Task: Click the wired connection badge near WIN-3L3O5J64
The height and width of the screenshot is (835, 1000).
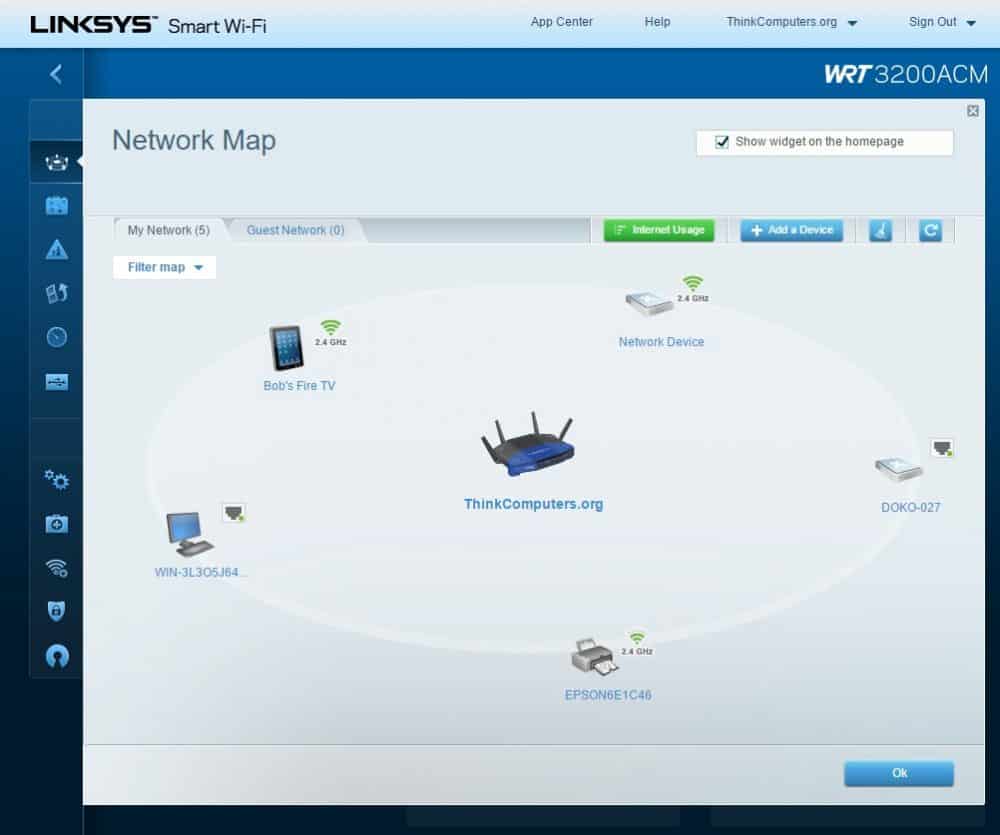Action: tap(234, 512)
